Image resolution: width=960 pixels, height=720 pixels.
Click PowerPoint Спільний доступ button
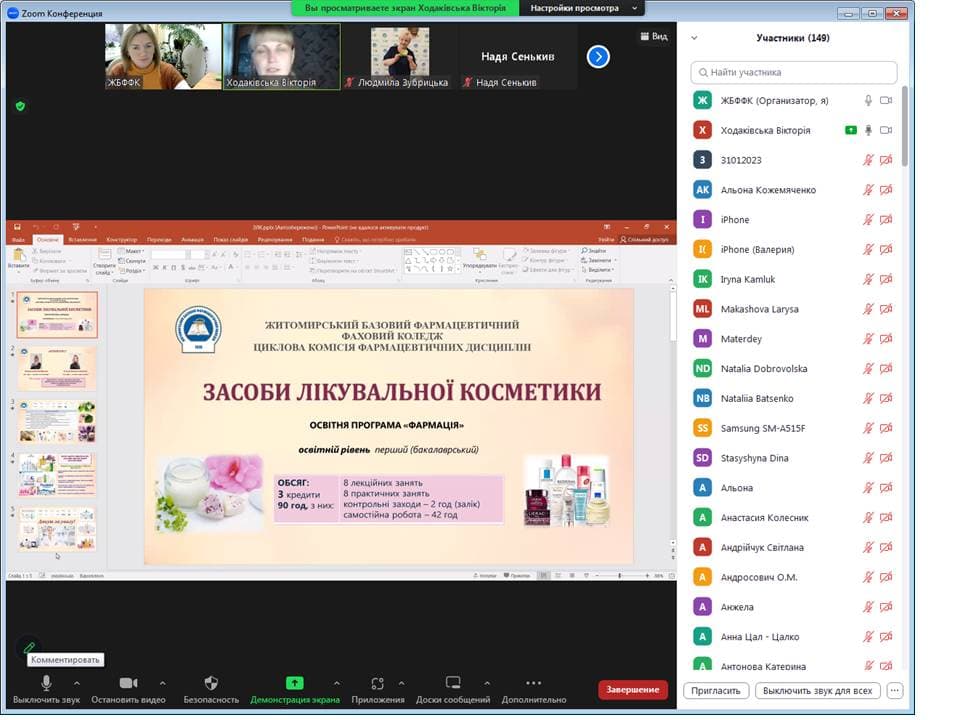pos(644,239)
